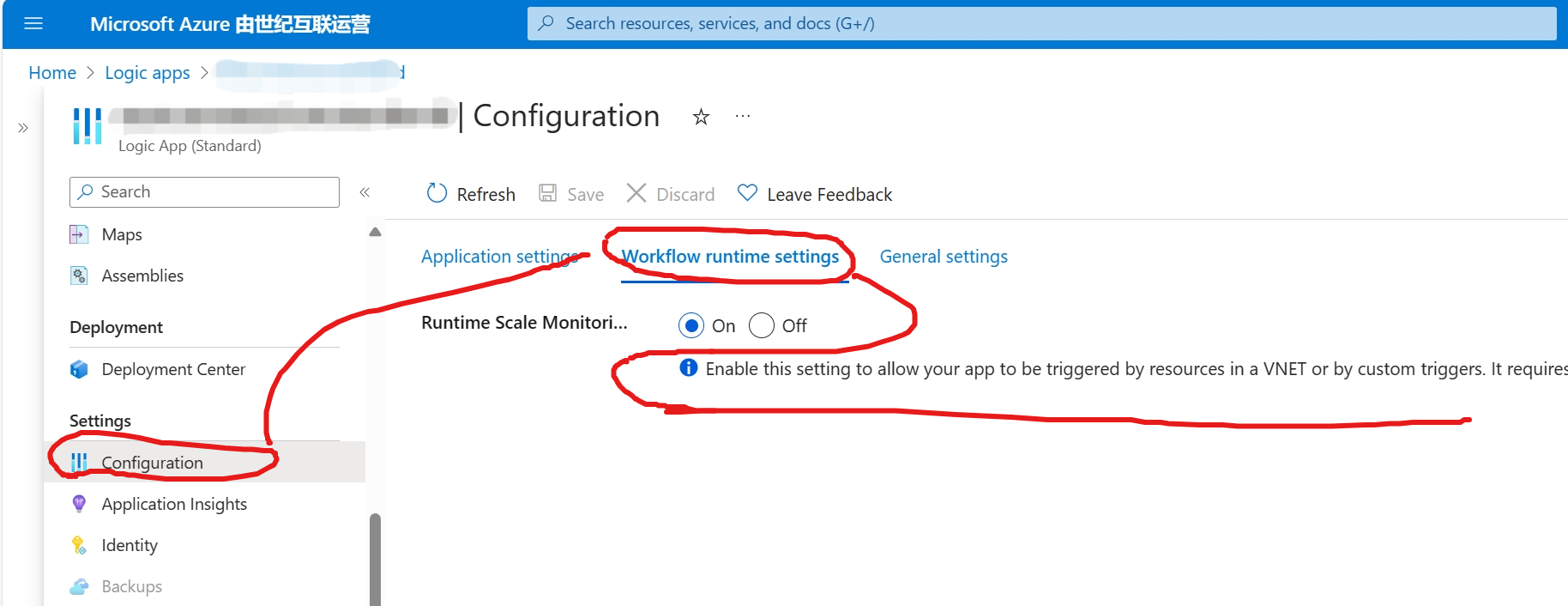The image size is (1568, 606).
Task: Open Application Insights in sidebar
Action: point(173,504)
